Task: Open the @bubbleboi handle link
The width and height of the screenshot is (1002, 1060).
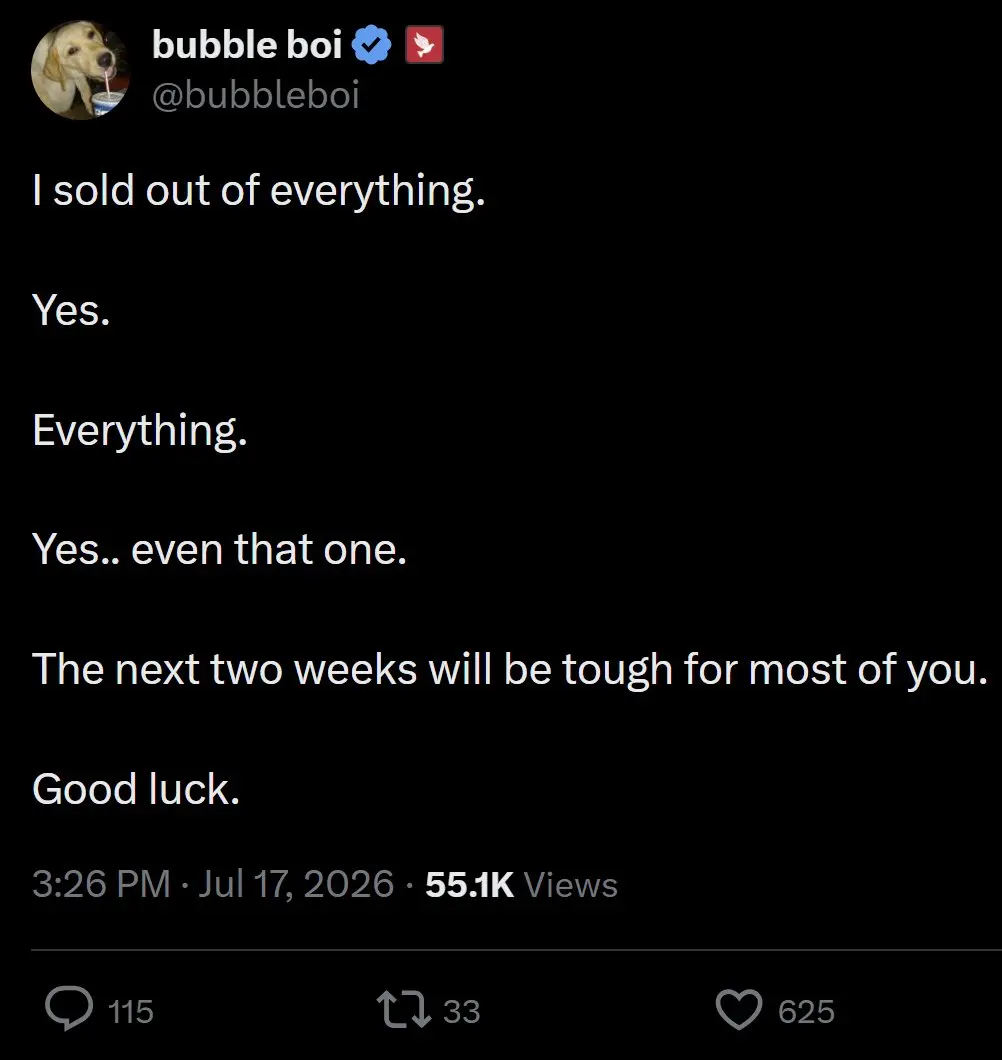Action: pos(256,95)
